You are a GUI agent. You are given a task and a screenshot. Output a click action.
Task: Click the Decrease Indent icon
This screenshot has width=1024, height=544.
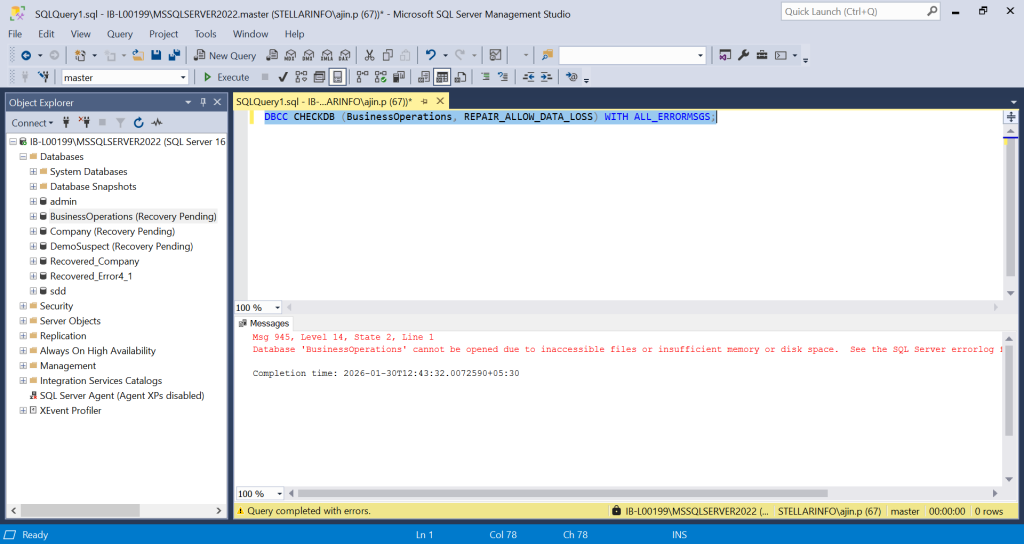point(528,77)
